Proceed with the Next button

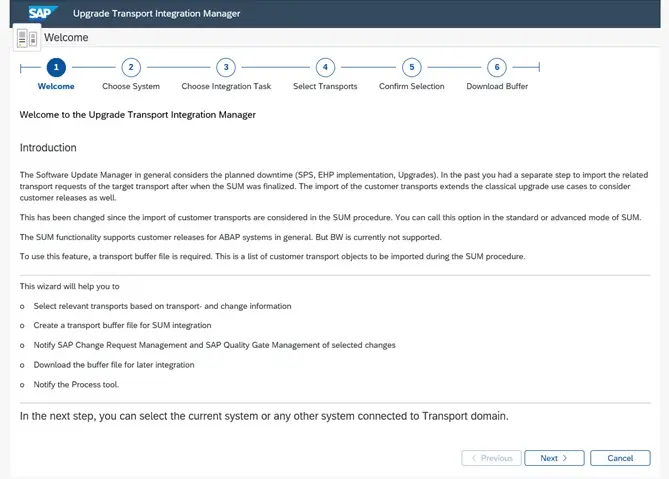(554, 458)
